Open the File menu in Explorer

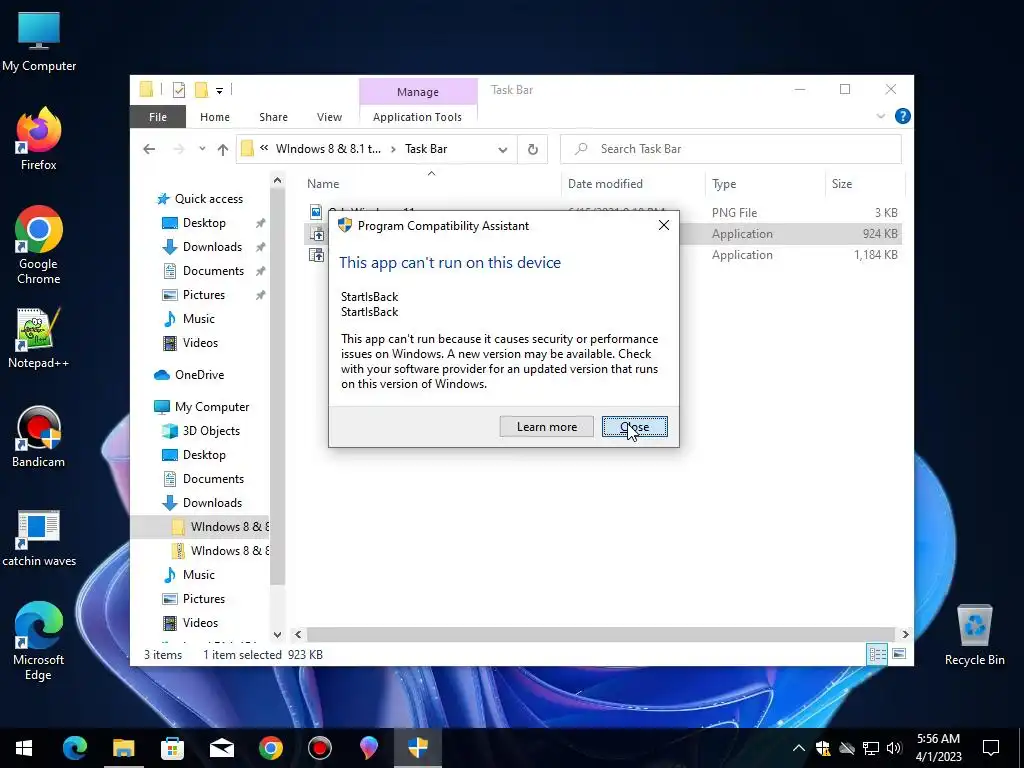pyautogui.click(x=158, y=117)
